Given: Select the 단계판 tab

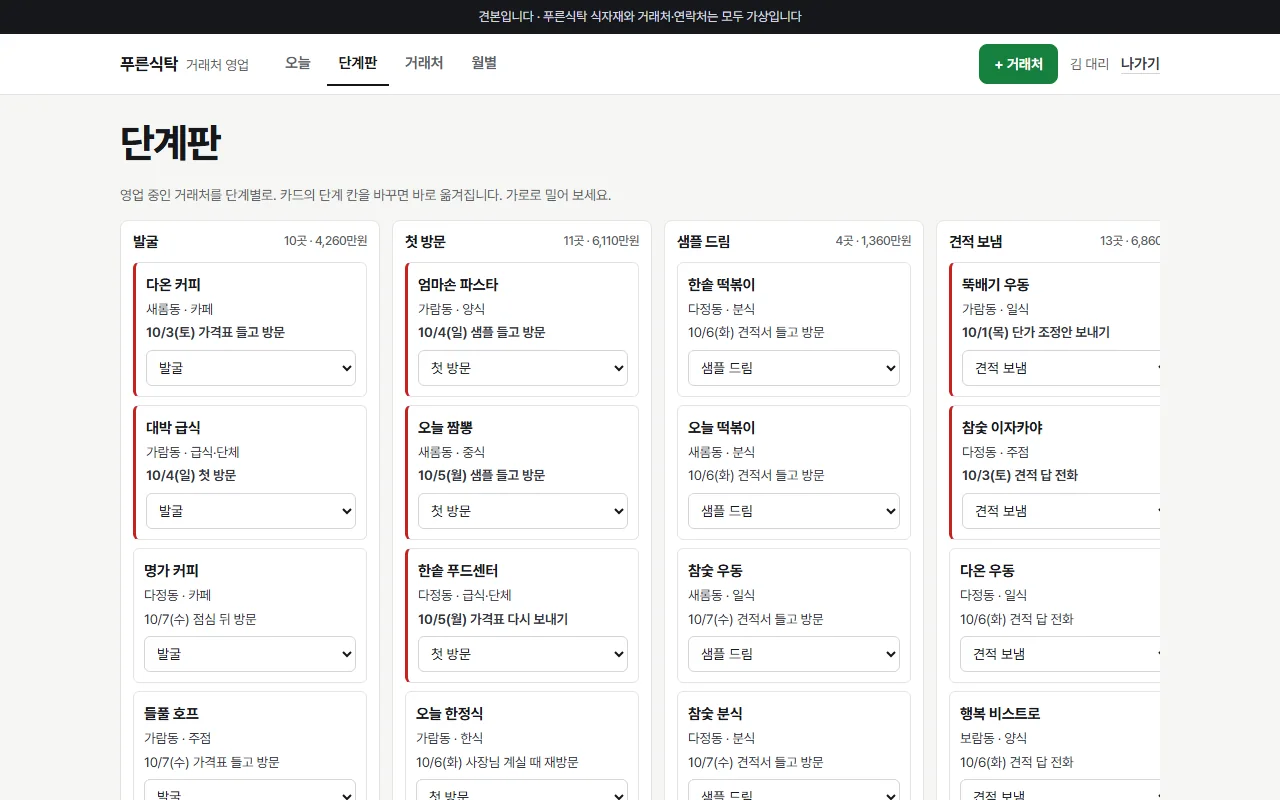Looking at the screenshot, I should [x=358, y=63].
